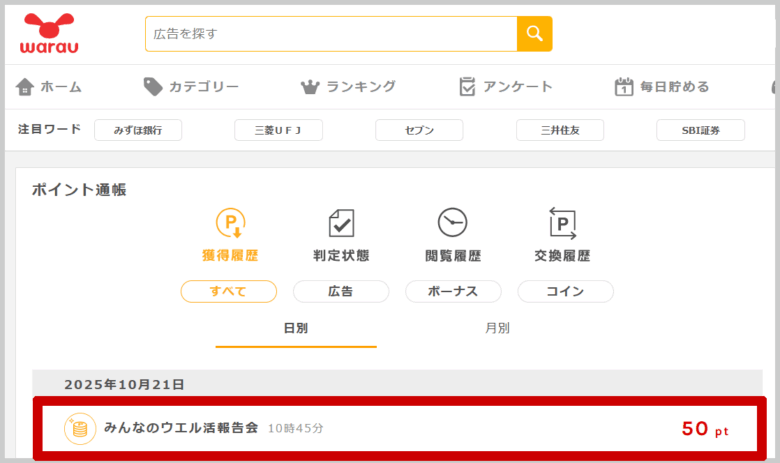This screenshot has height=463, width=780.
Task: Open the 判定状態 checklist icon
Action: point(341,222)
